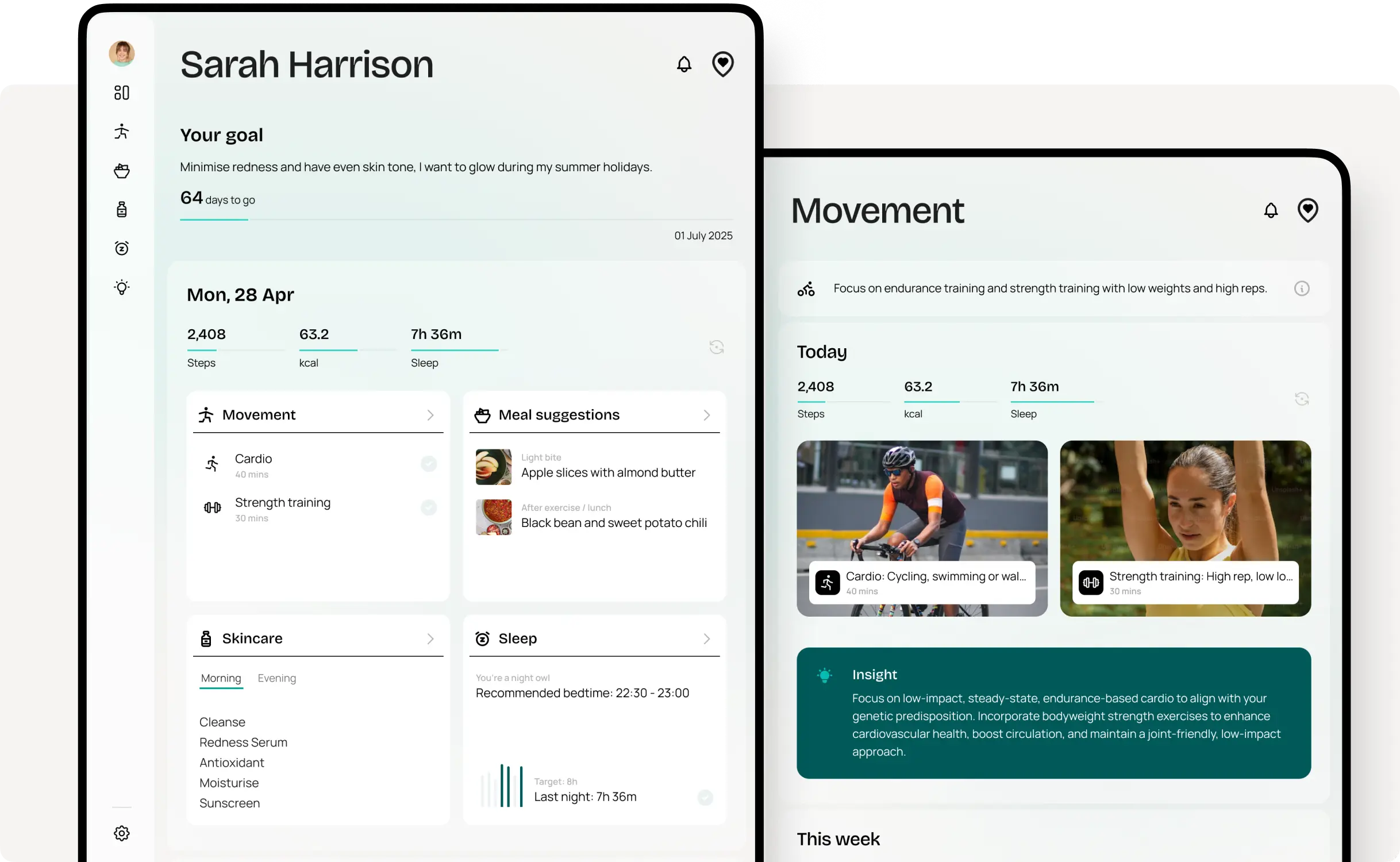Click heart pin icon on Sarah Harrison screen
Viewport: 1400px width, 862px height.
[x=723, y=64]
